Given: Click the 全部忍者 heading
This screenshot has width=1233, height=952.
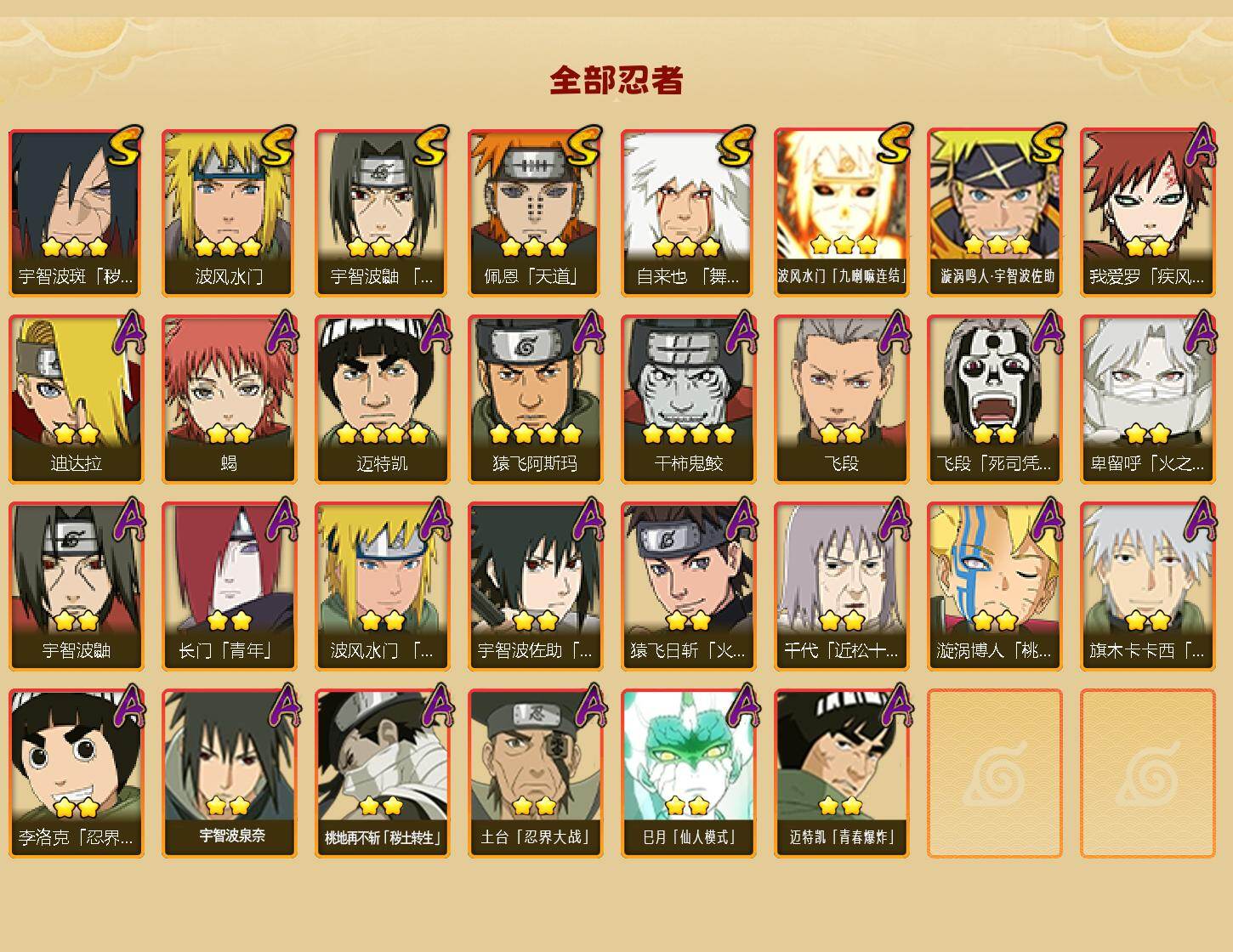Looking at the screenshot, I should [x=616, y=80].
